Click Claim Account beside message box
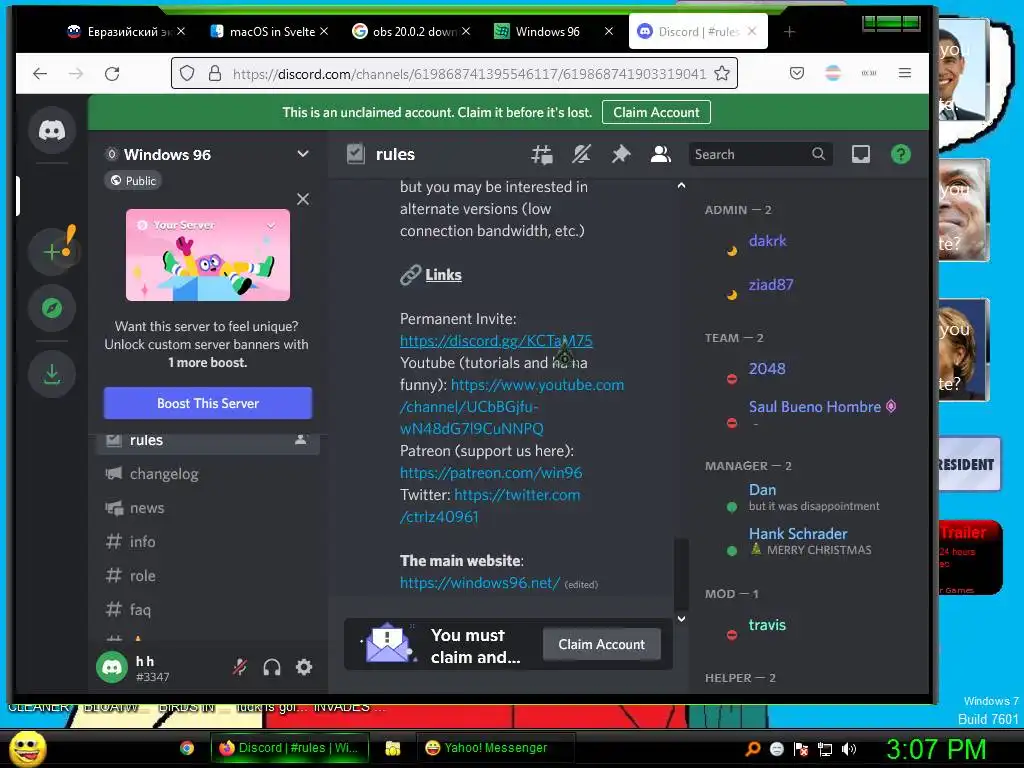This screenshot has height=768, width=1024. point(601,645)
